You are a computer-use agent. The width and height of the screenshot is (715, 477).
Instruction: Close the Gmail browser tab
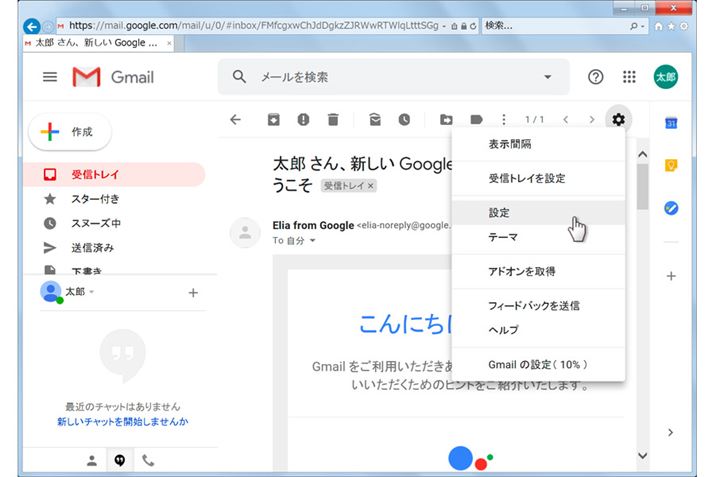[169, 43]
